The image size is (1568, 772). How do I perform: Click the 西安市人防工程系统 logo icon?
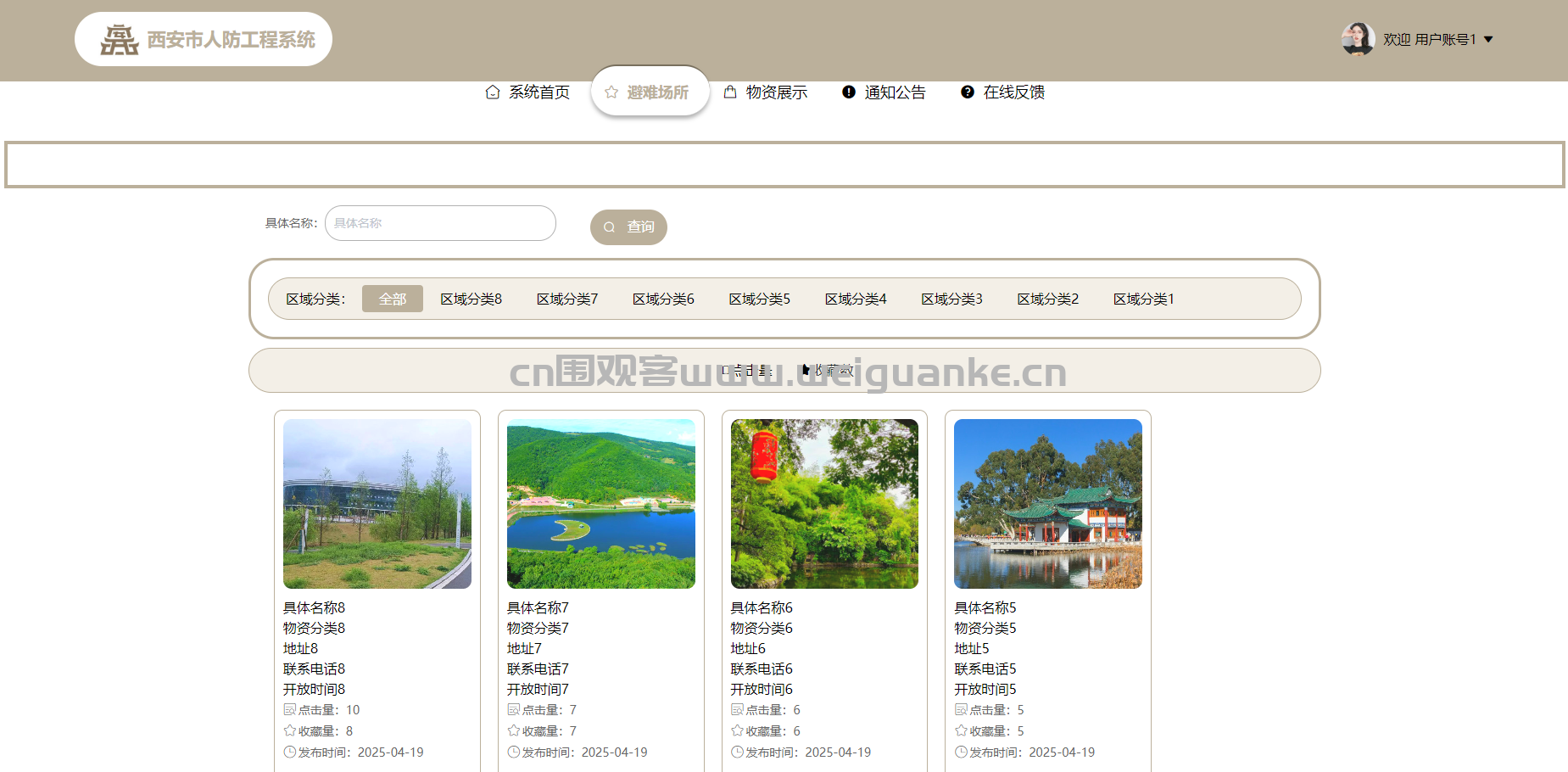(119, 40)
